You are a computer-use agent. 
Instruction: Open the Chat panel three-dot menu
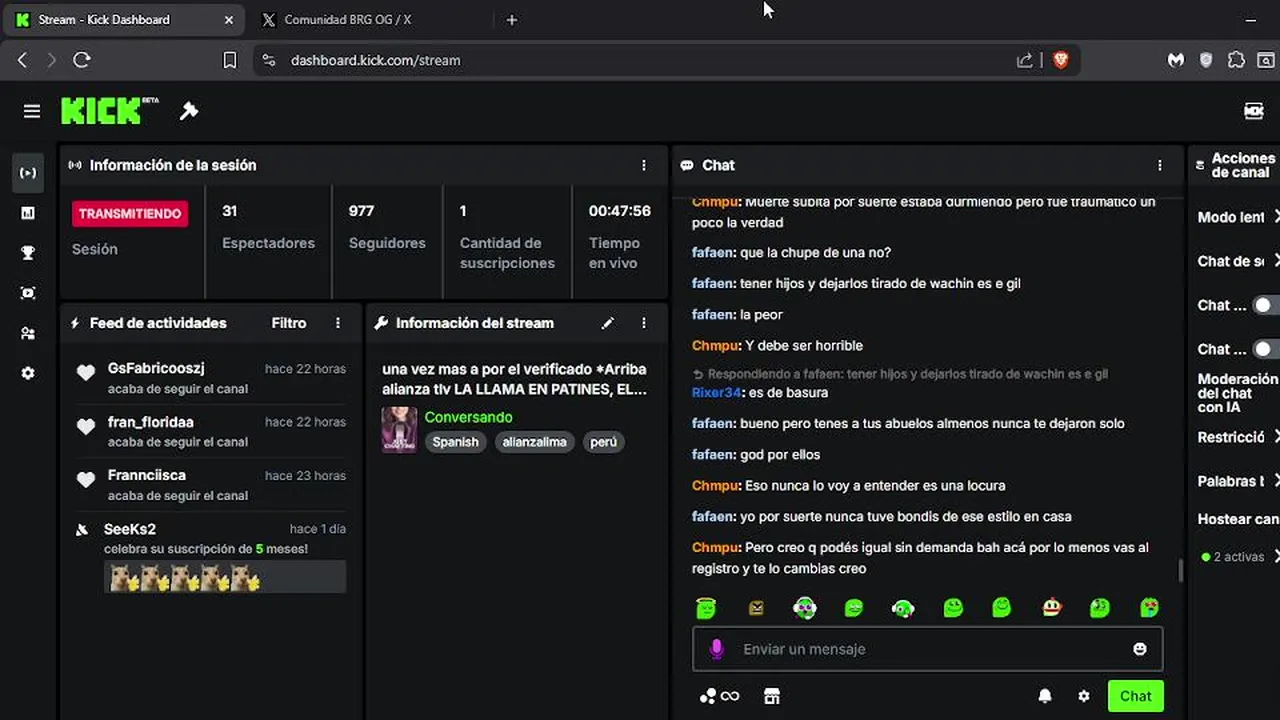click(1160, 165)
